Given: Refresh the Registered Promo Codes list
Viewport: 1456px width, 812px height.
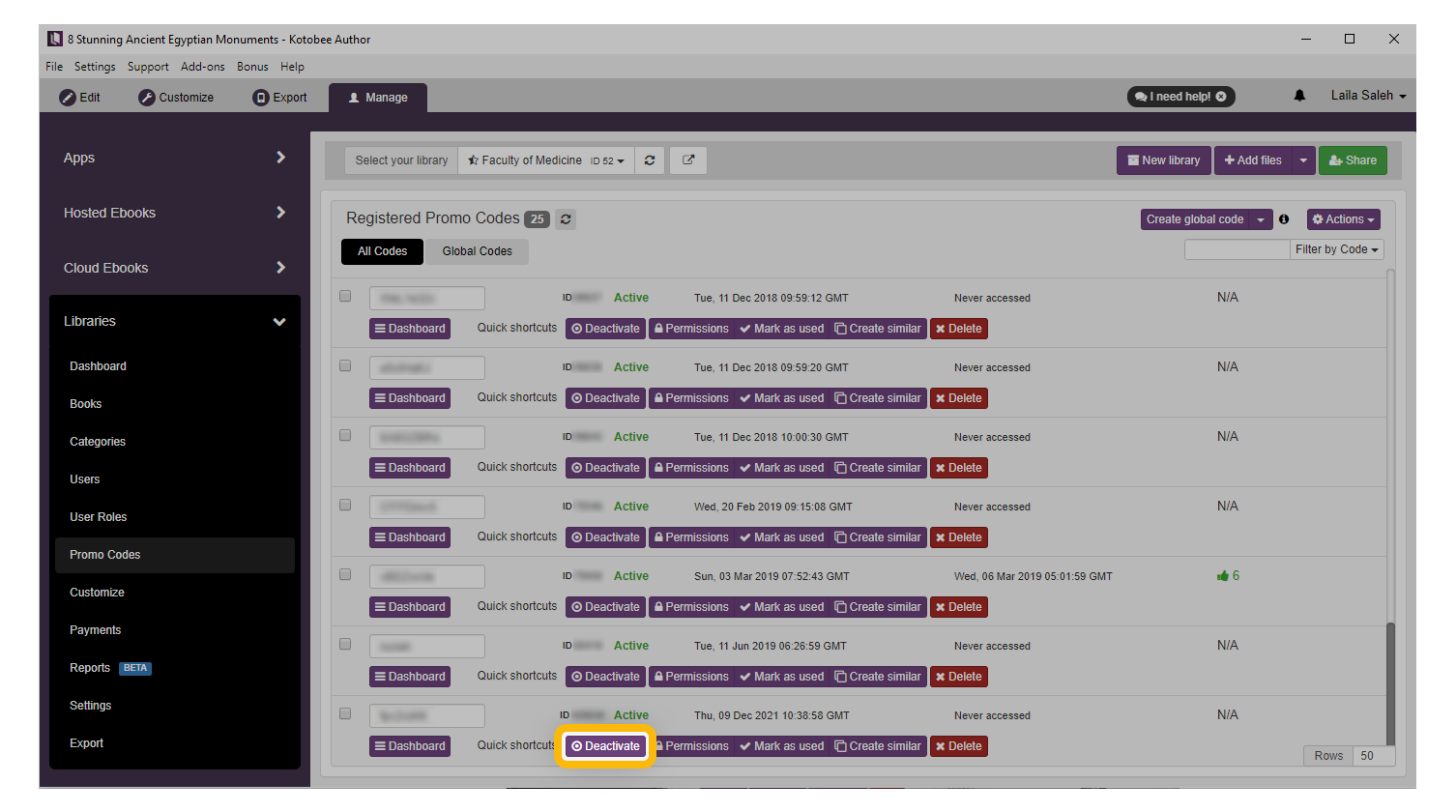Looking at the screenshot, I should pos(566,219).
